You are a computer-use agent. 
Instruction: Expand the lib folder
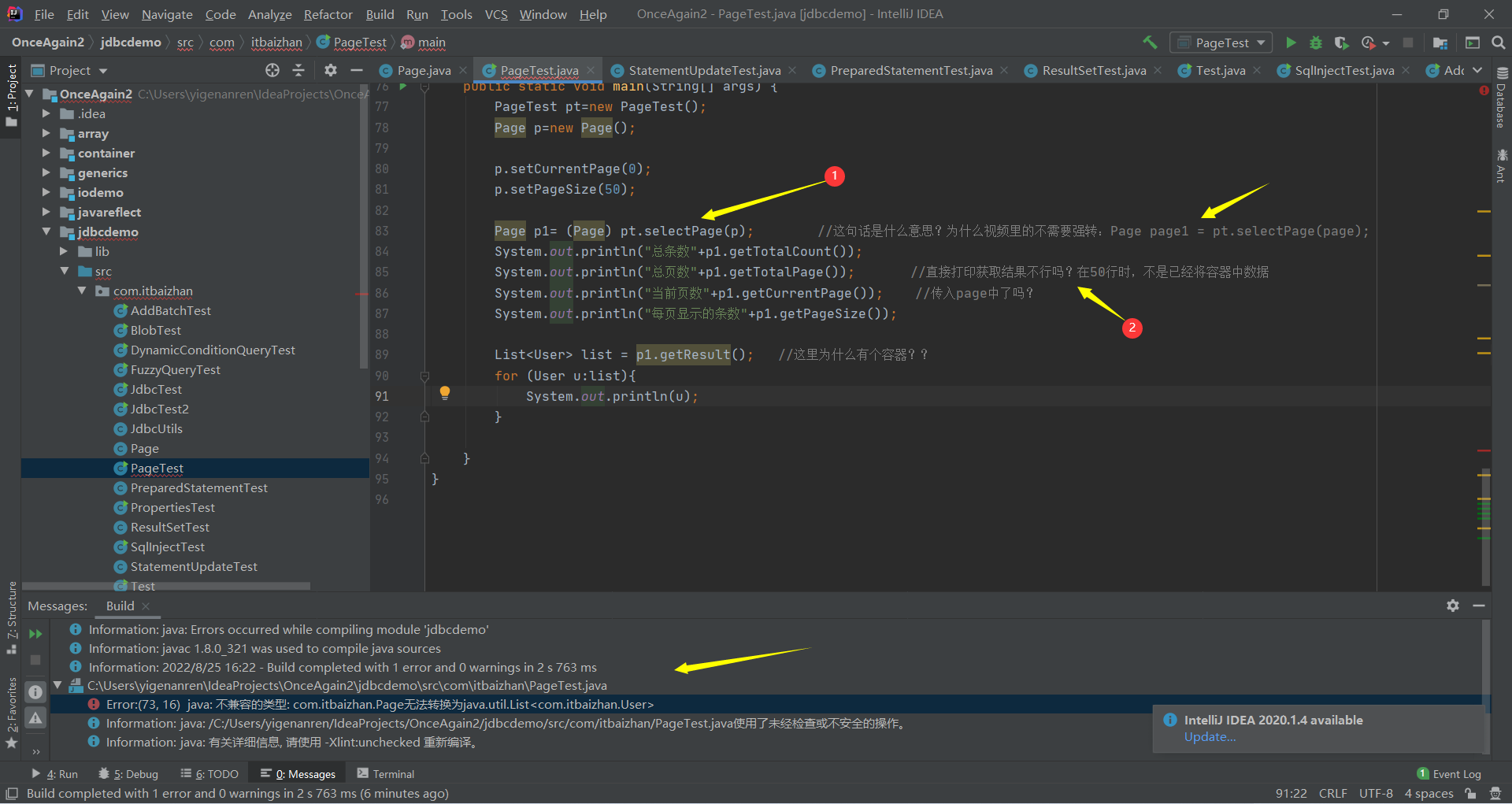click(64, 252)
